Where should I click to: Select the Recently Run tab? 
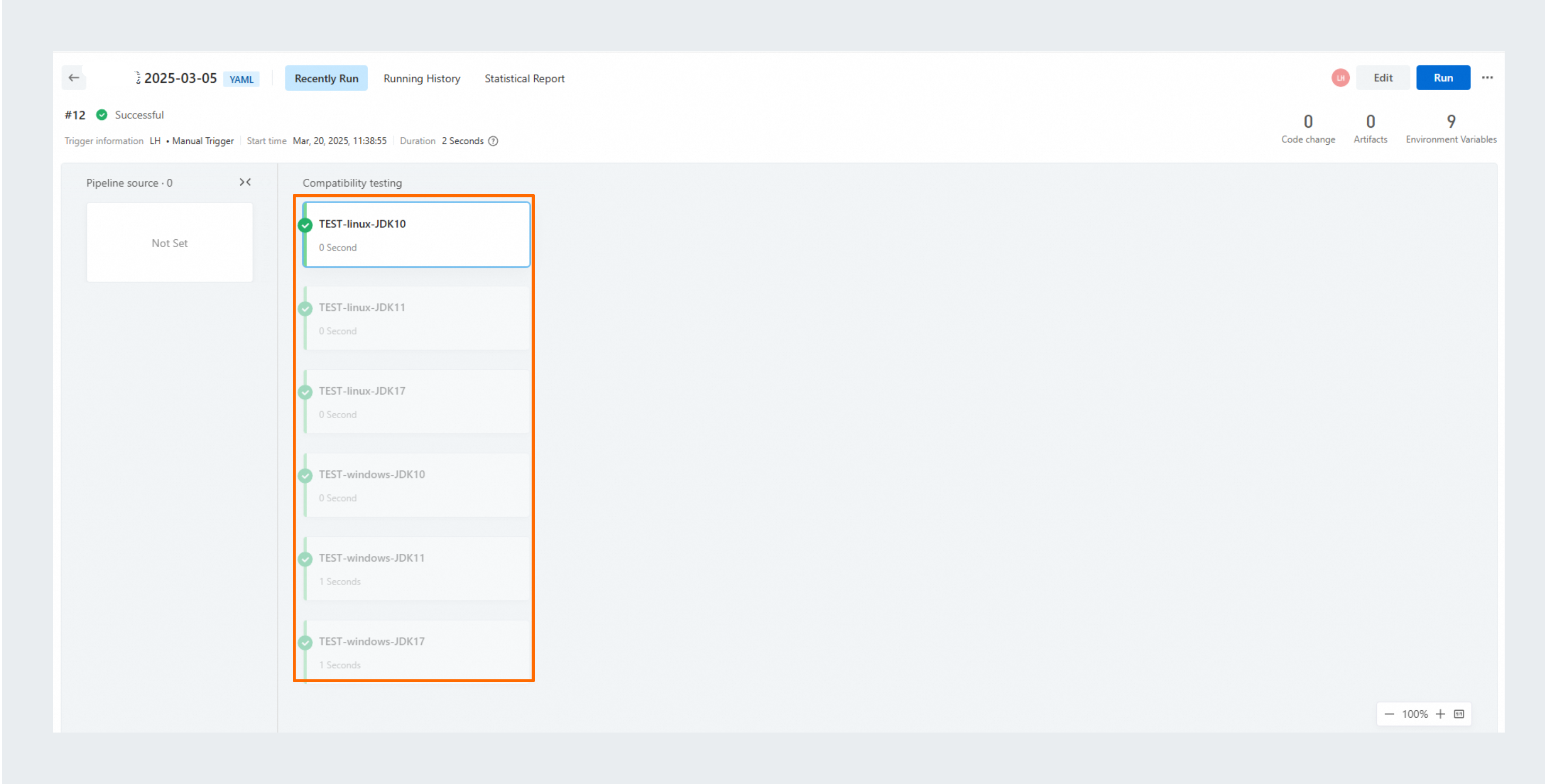pos(326,79)
